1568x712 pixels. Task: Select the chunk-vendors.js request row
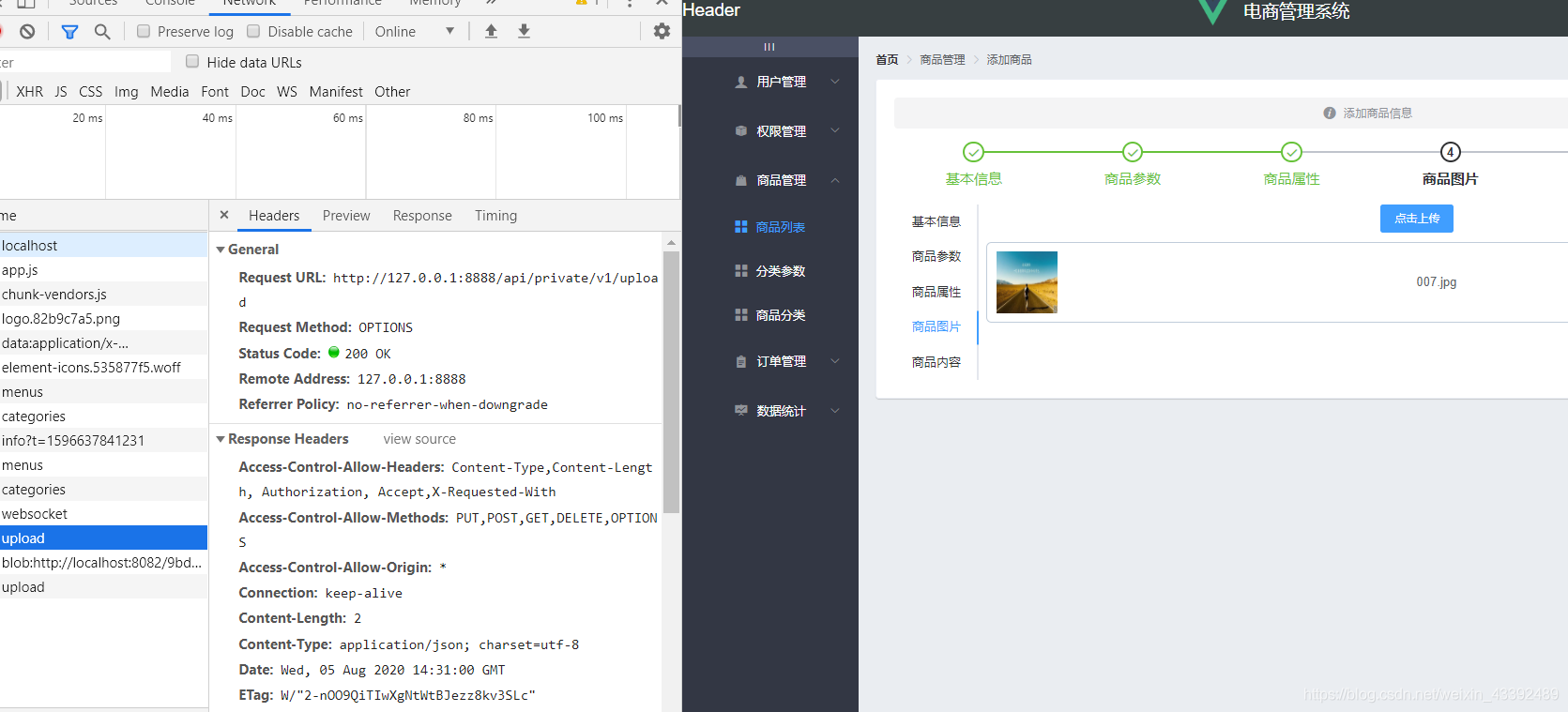point(103,294)
